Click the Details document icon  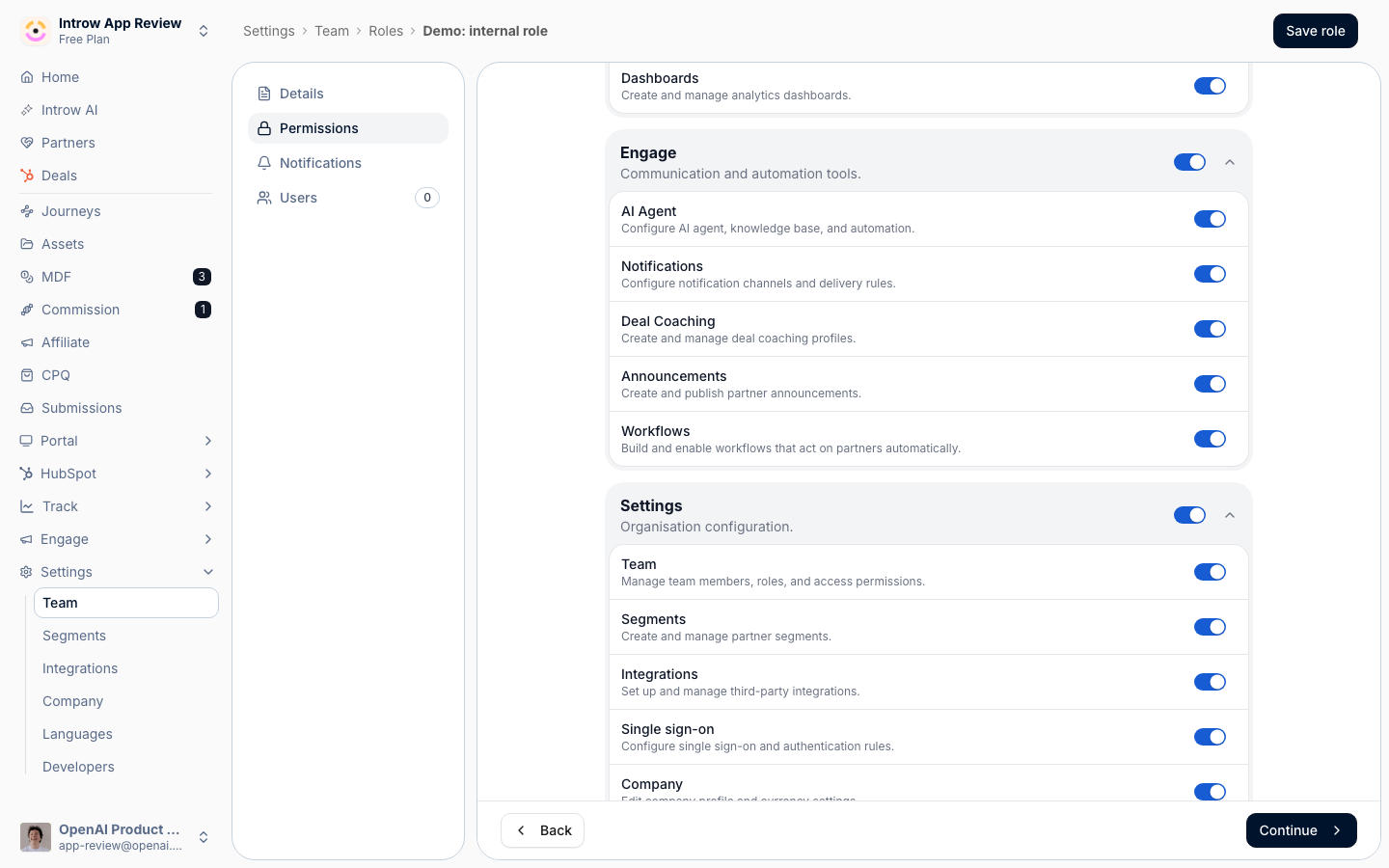tap(264, 94)
